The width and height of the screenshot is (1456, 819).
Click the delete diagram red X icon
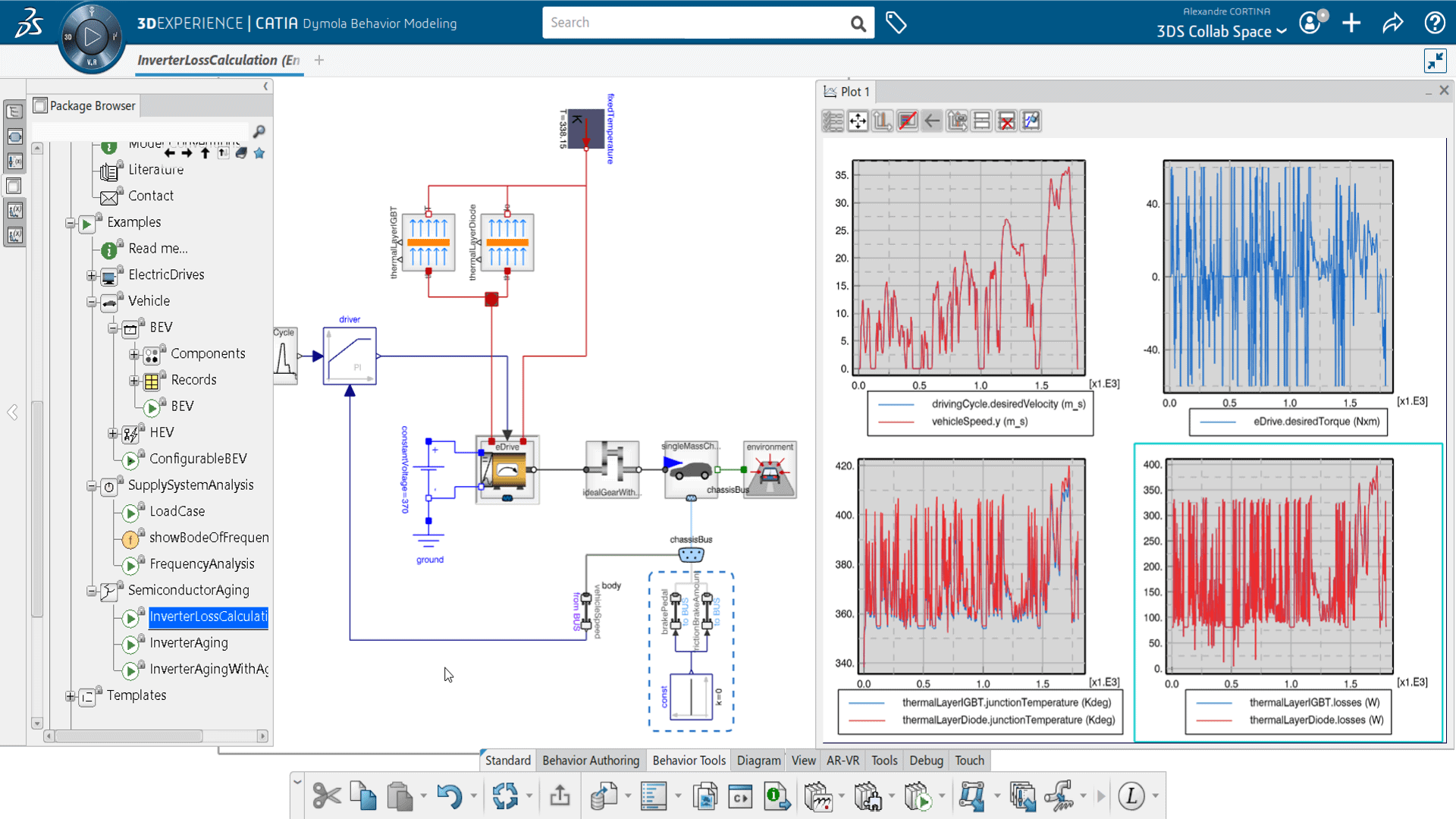click(1006, 121)
